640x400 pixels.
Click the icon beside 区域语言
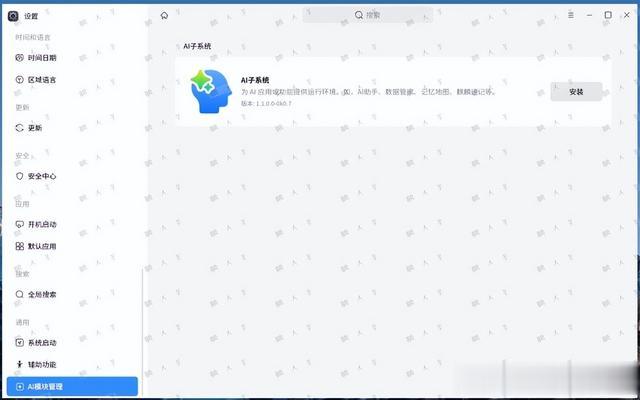(20, 80)
